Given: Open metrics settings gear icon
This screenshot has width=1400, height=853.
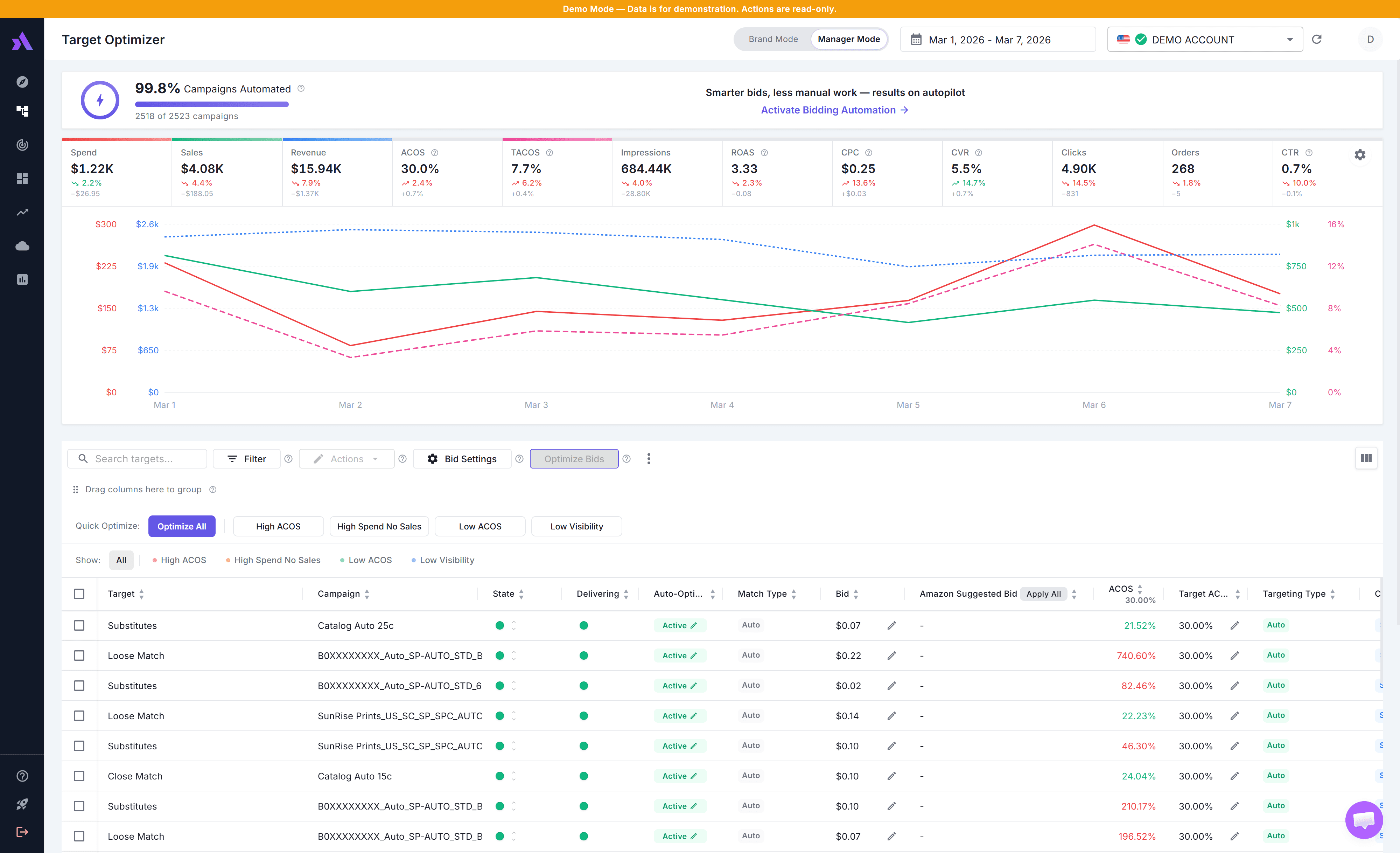Looking at the screenshot, I should tap(1360, 154).
